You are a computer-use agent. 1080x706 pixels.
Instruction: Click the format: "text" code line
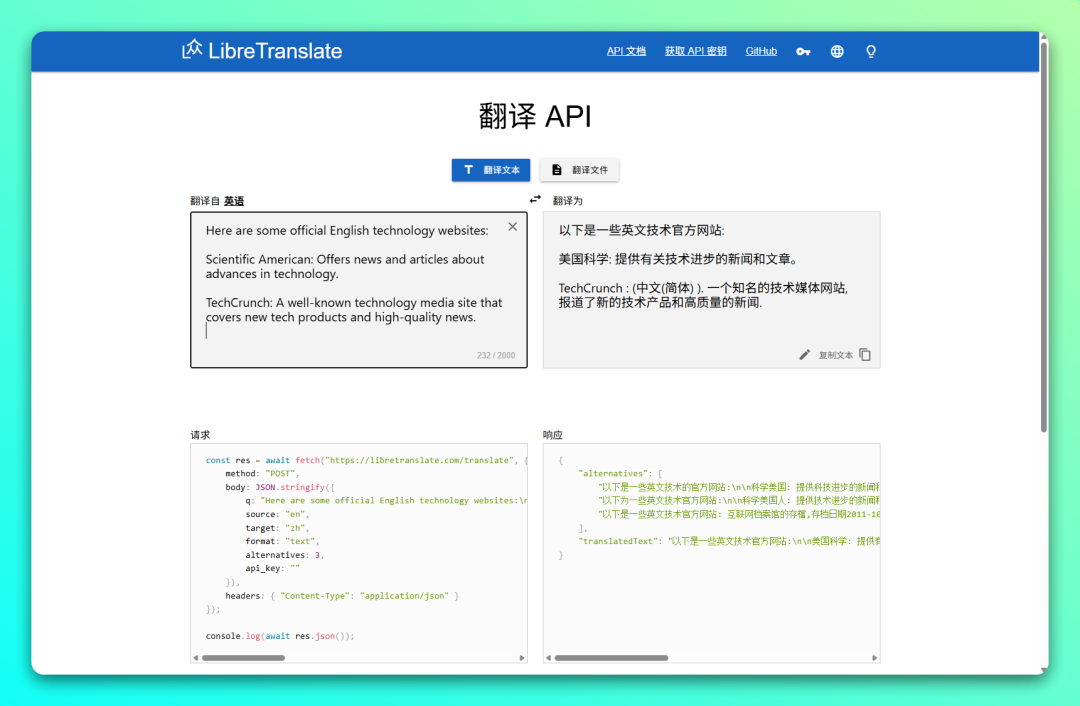(282, 541)
